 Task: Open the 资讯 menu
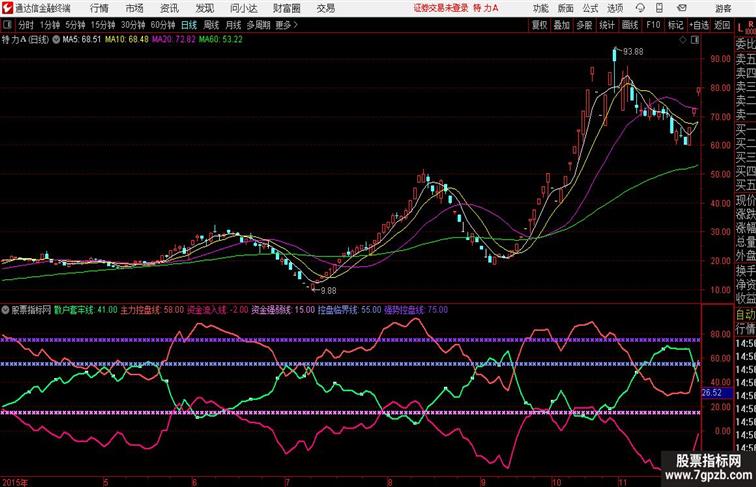pos(169,8)
